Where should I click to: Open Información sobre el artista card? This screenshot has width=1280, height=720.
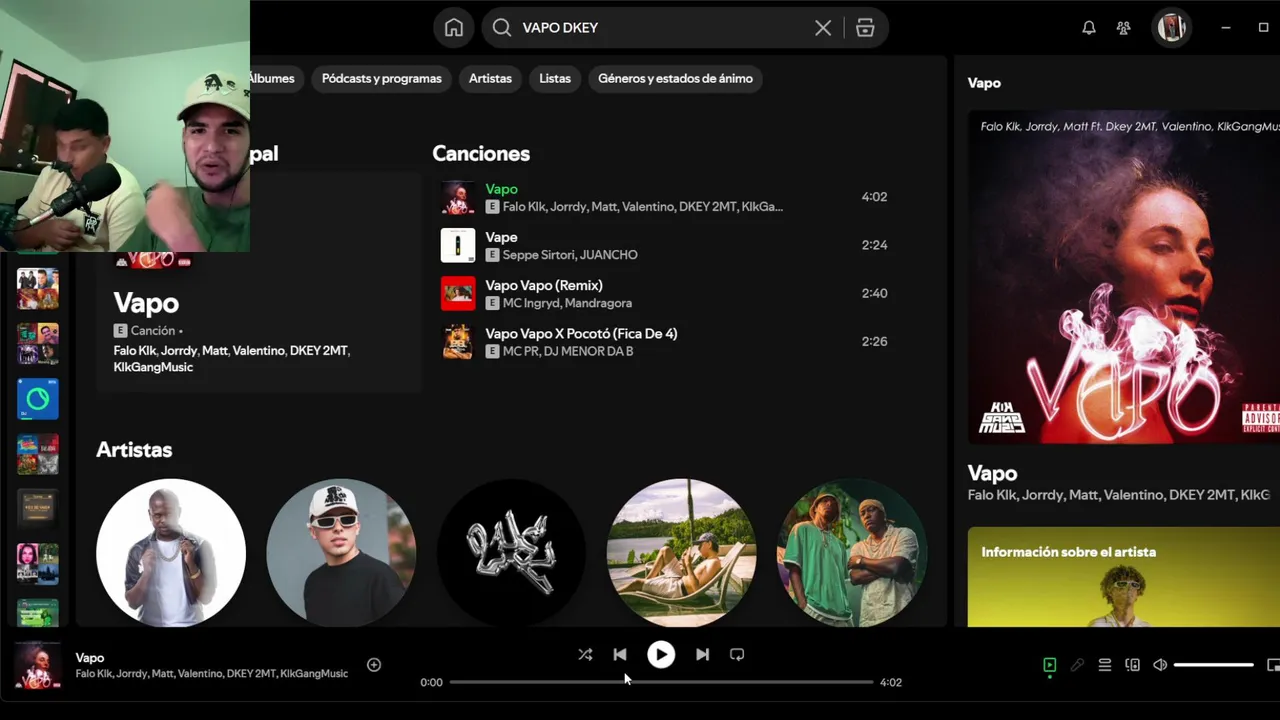point(1124,577)
